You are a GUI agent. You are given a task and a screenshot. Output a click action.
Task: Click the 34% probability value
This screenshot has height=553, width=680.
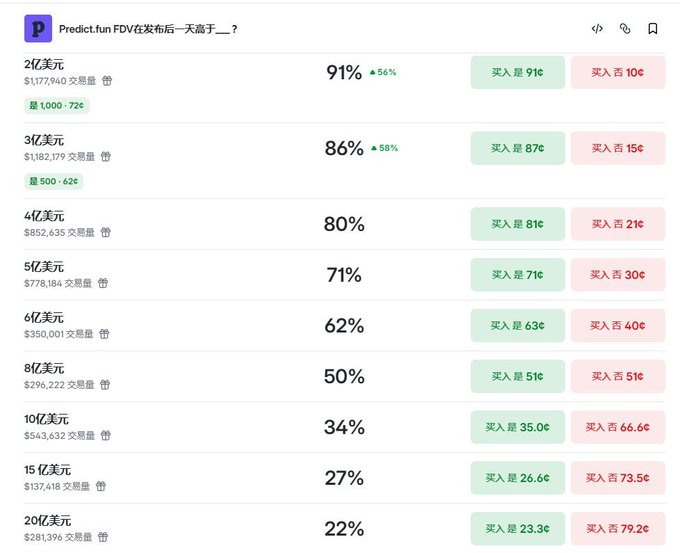344,427
